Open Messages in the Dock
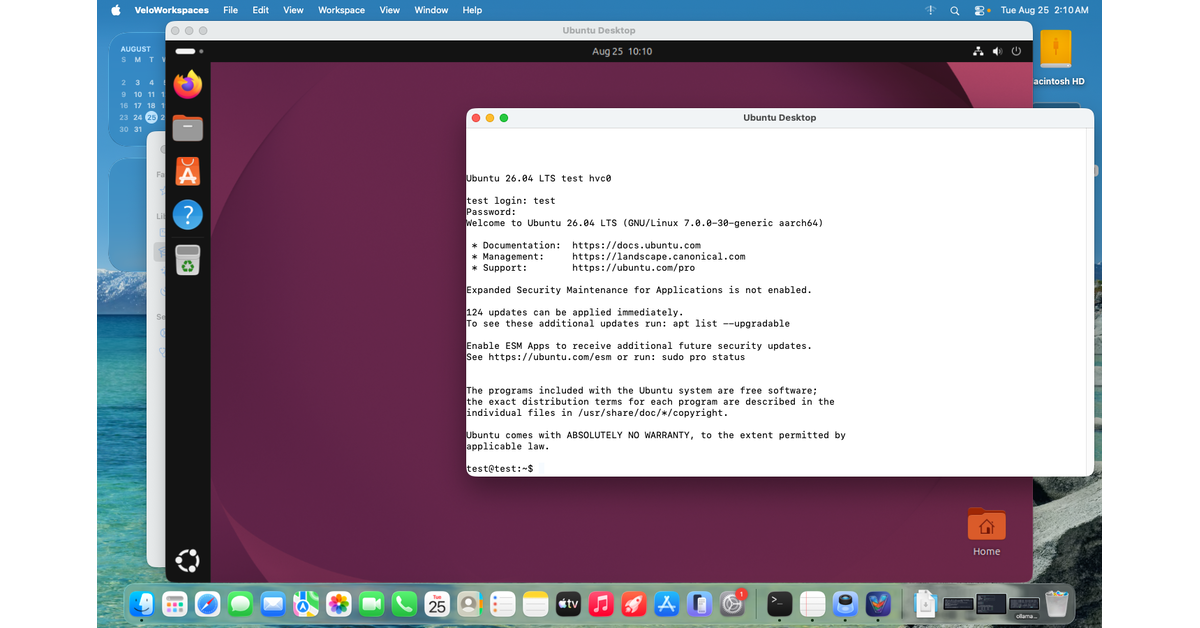Screen dimensions: 1200x628 click(240, 603)
